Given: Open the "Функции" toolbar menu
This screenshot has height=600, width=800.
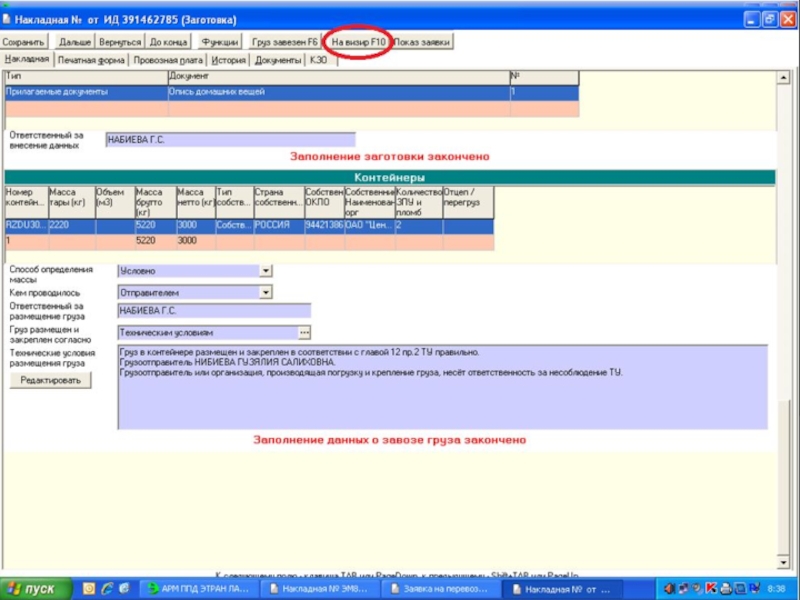Looking at the screenshot, I should [x=219, y=42].
